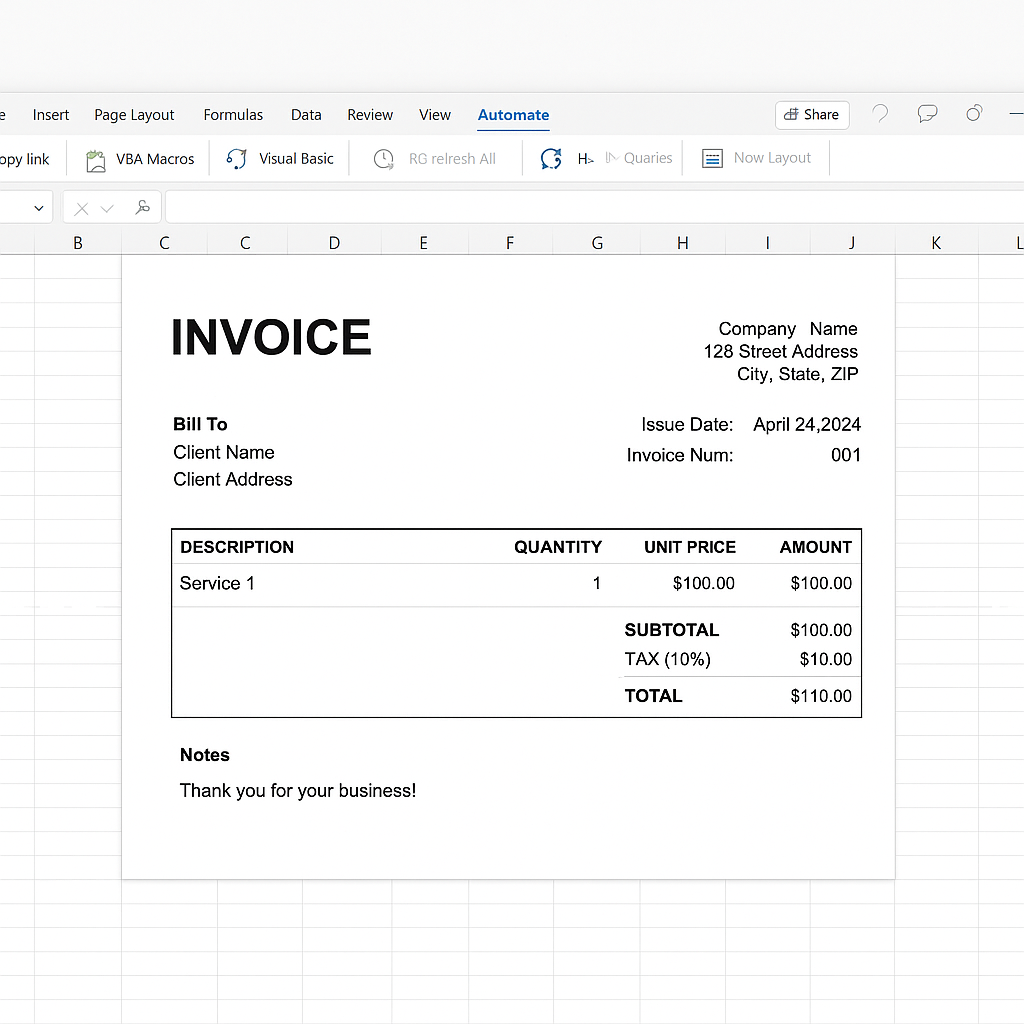The width and height of the screenshot is (1024, 1024).
Task: Click the RG refresh All clock icon
Action: click(x=383, y=159)
